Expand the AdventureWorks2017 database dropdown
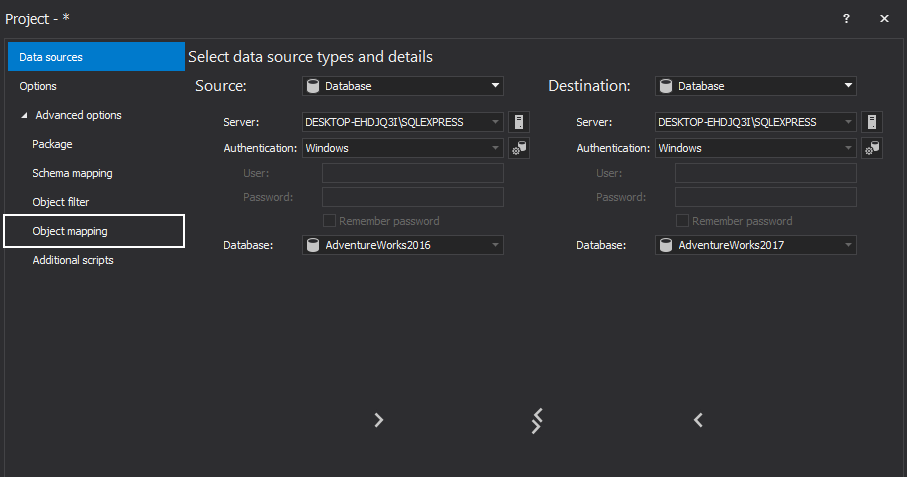The image size is (907, 477). pyautogui.click(x=755, y=245)
